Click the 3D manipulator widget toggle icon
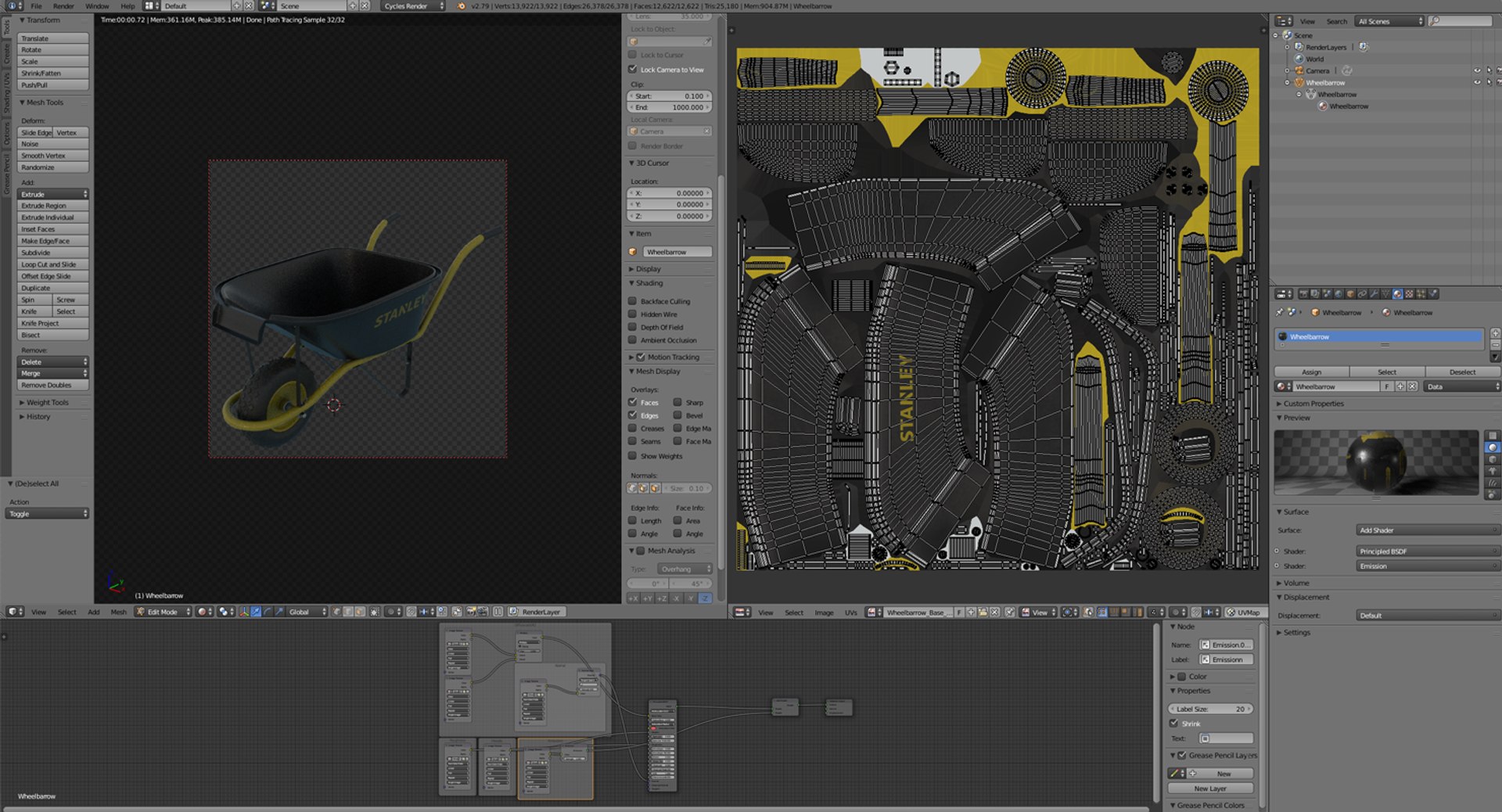This screenshot has width=1502, height=812. [x=244, y=612]
